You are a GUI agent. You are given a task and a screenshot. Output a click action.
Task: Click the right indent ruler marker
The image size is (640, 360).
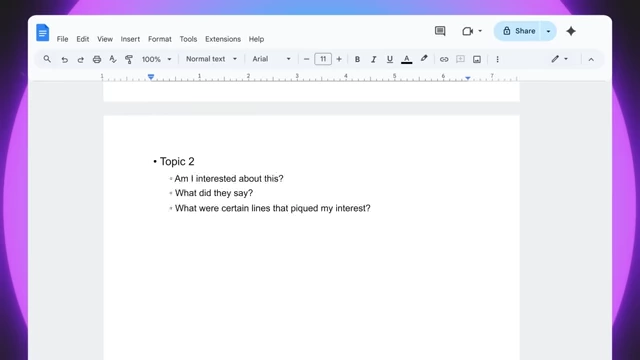click(x=468, y=78)
